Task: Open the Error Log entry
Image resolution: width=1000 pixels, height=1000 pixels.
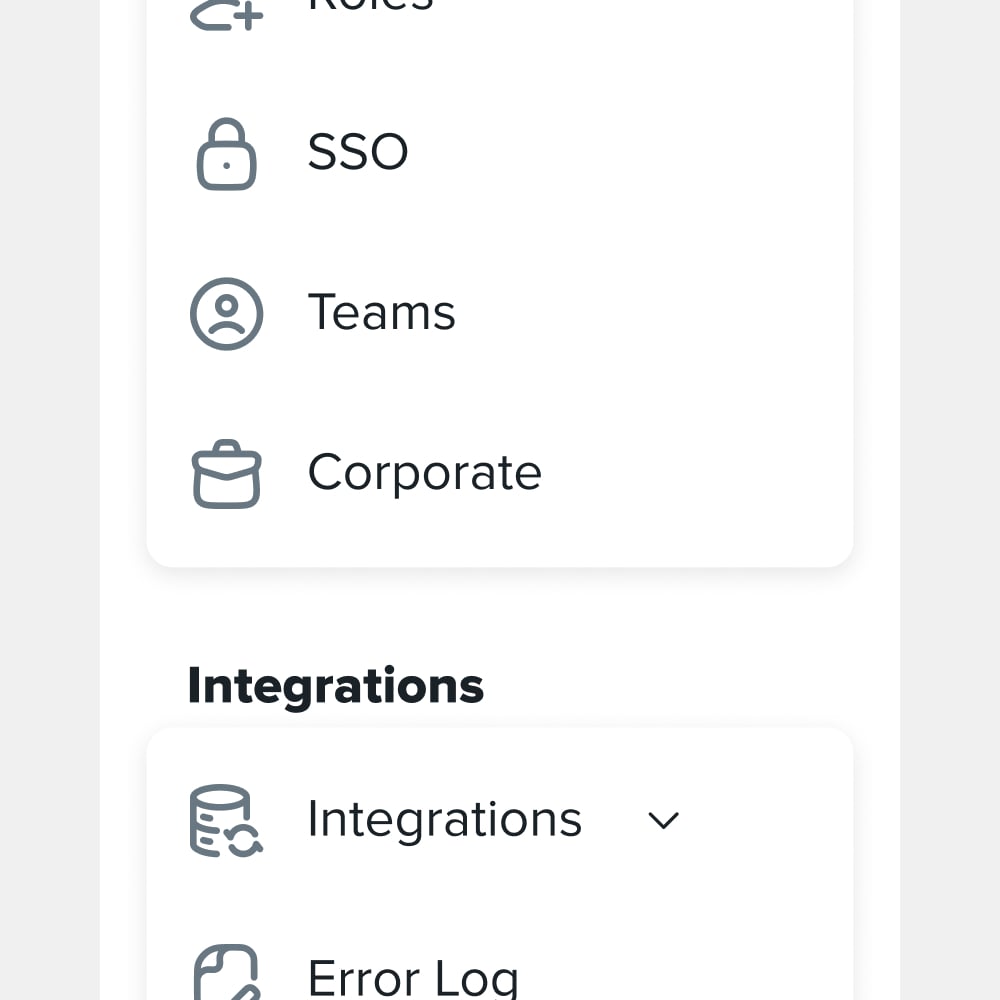Action: click(413, 978)
